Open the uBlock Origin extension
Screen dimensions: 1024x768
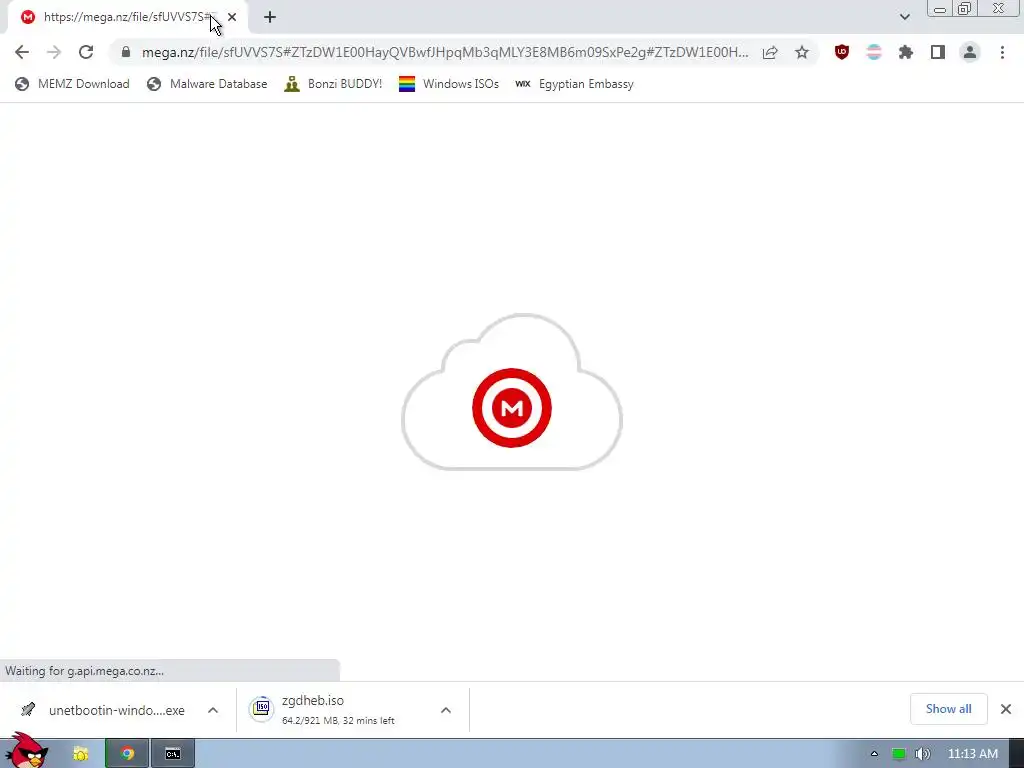coord(842,52)
